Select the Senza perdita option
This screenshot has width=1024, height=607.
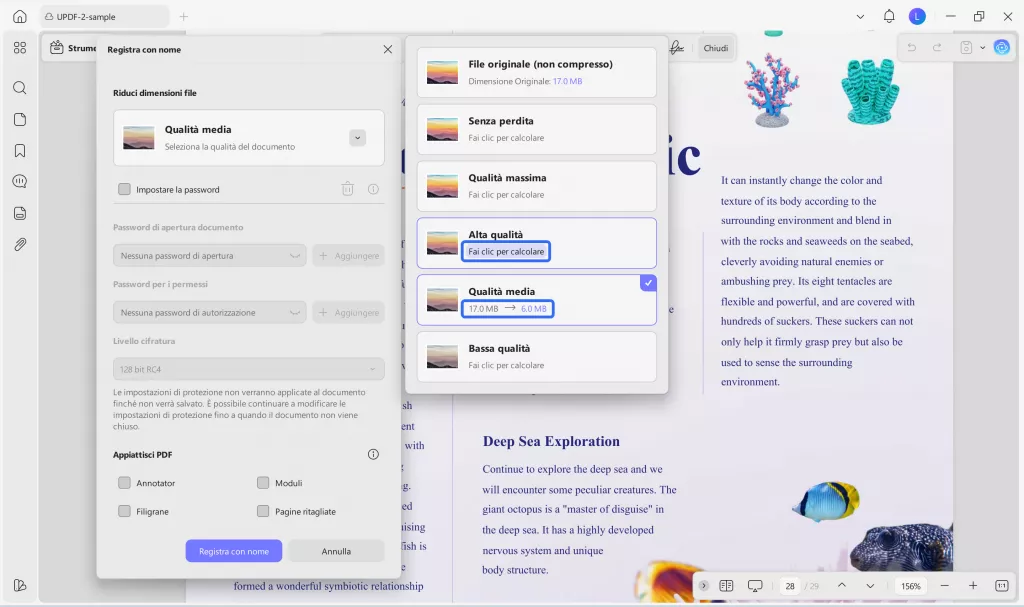click(537, 129)
